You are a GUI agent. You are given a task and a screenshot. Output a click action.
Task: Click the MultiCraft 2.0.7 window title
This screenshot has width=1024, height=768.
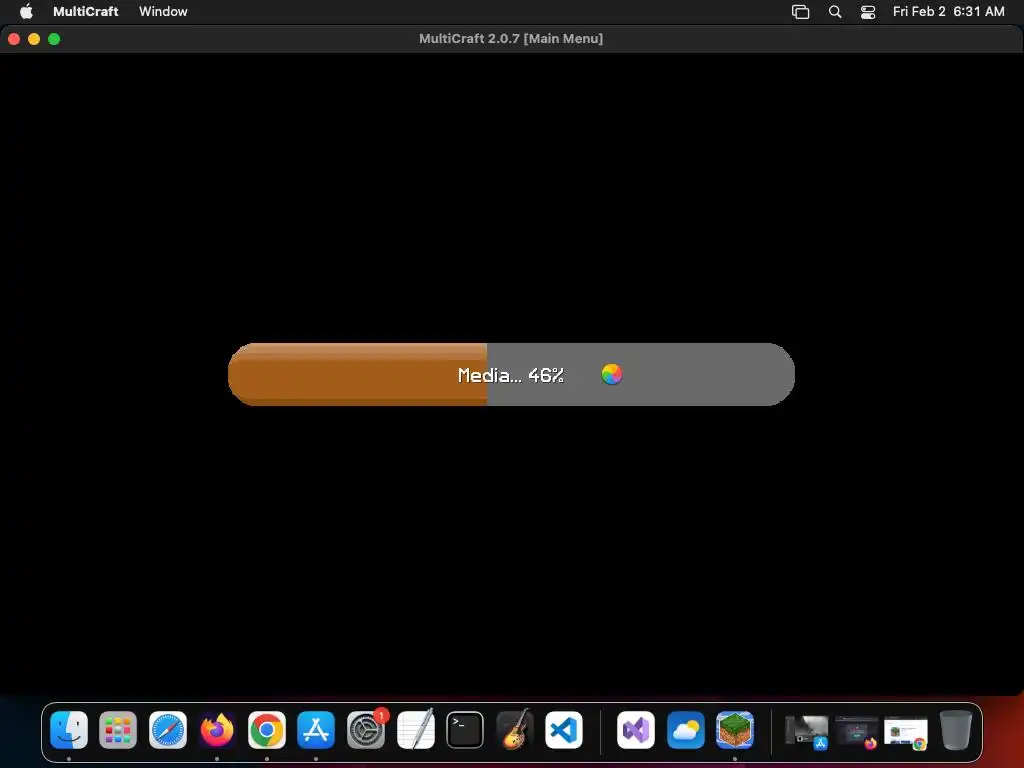click(x=511, y=39)
